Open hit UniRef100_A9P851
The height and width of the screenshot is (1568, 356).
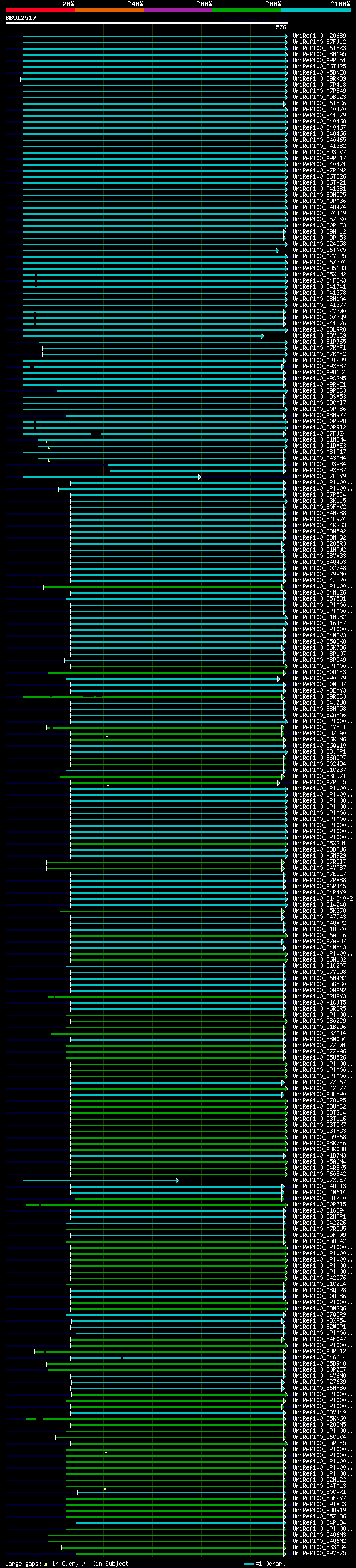pos(319,60)
